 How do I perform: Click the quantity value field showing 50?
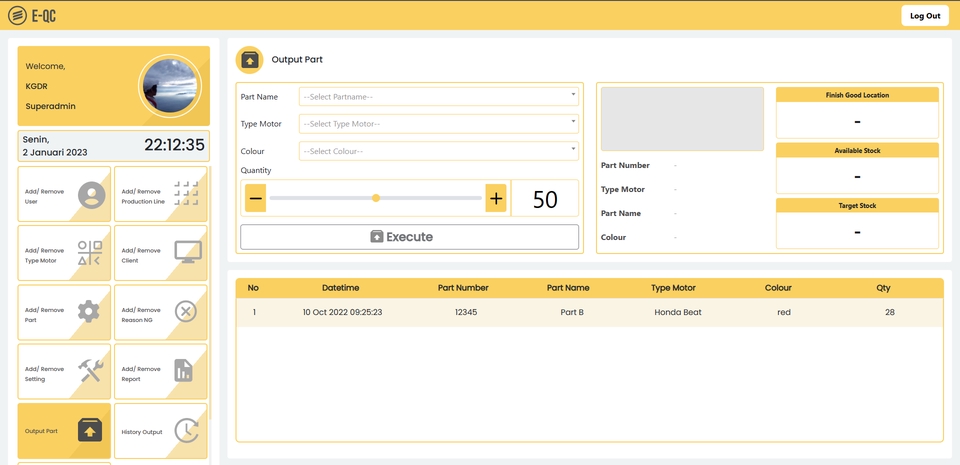tap(545, 198)
